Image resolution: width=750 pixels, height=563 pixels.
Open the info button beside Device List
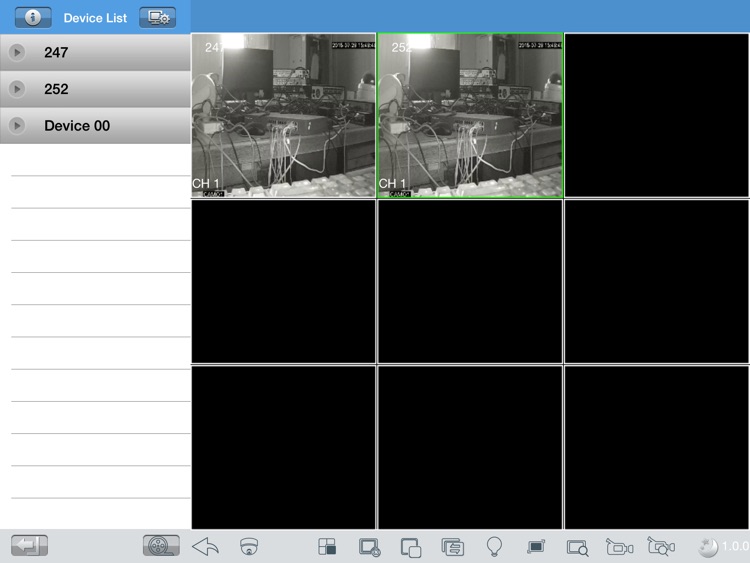pyautogui.click(x=33, y=18)
